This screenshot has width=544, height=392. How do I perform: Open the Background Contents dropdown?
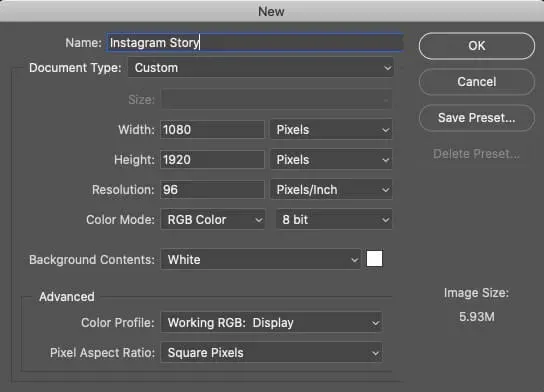[261, 259]
